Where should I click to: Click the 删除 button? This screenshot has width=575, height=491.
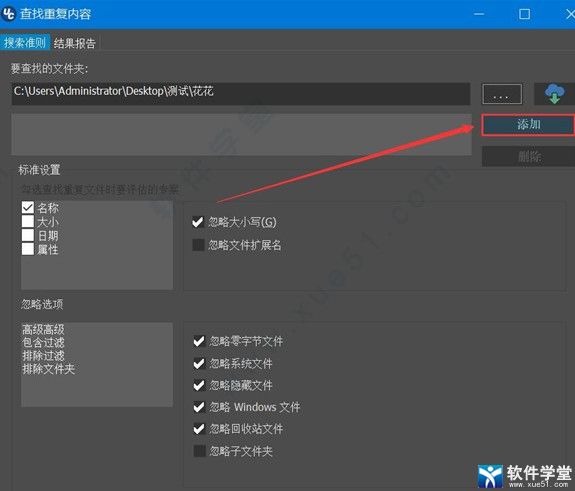(x=528, y=157)
